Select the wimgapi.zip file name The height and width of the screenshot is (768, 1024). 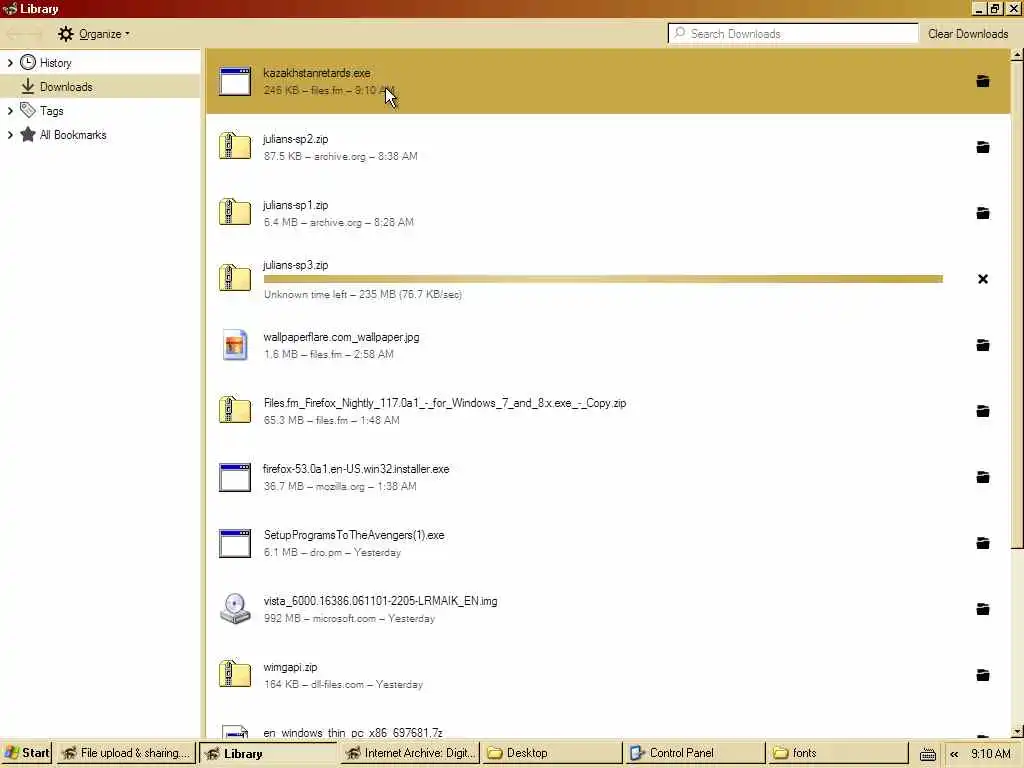coord(290,667)
